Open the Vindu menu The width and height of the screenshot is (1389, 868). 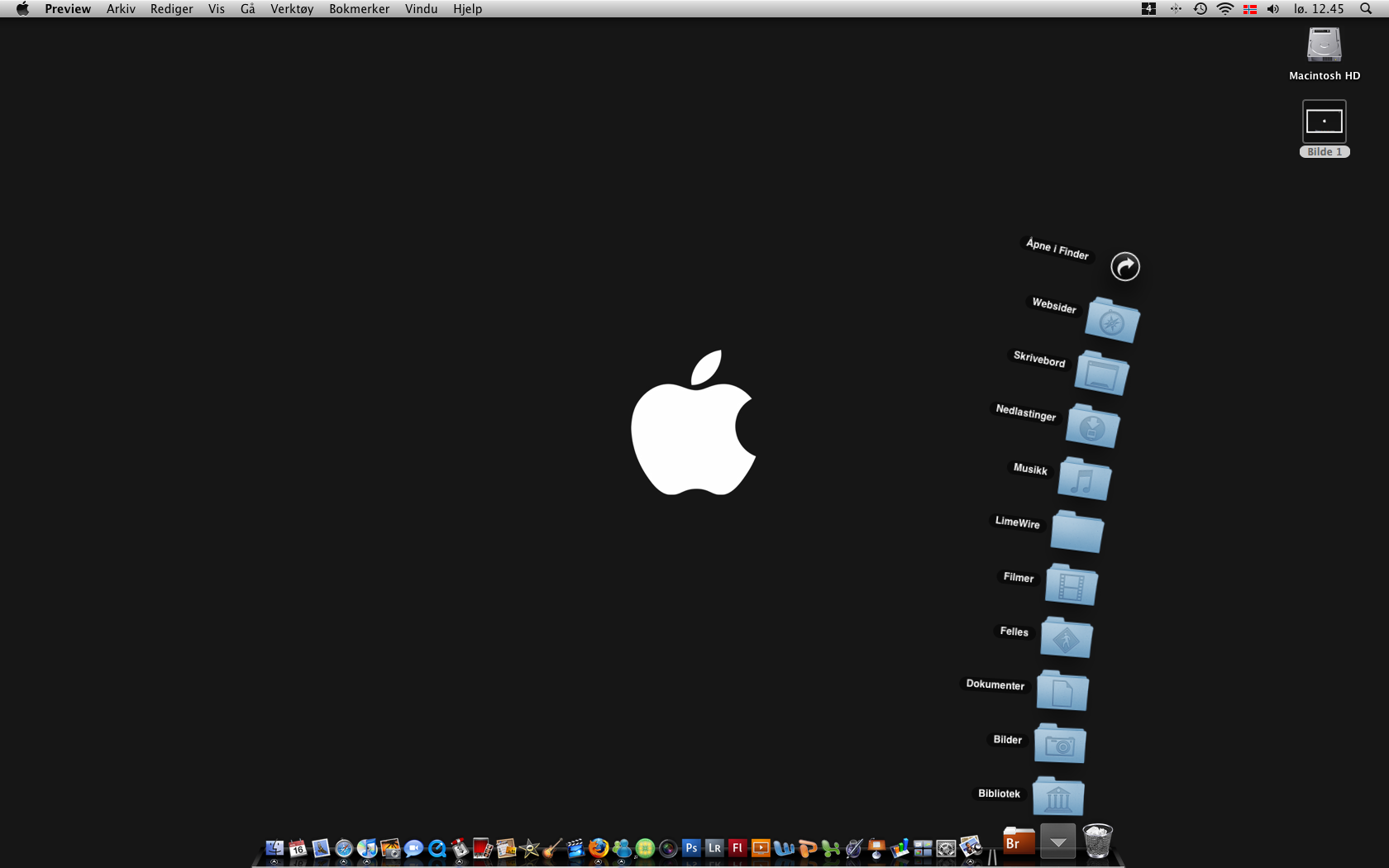tap(421, 8)
